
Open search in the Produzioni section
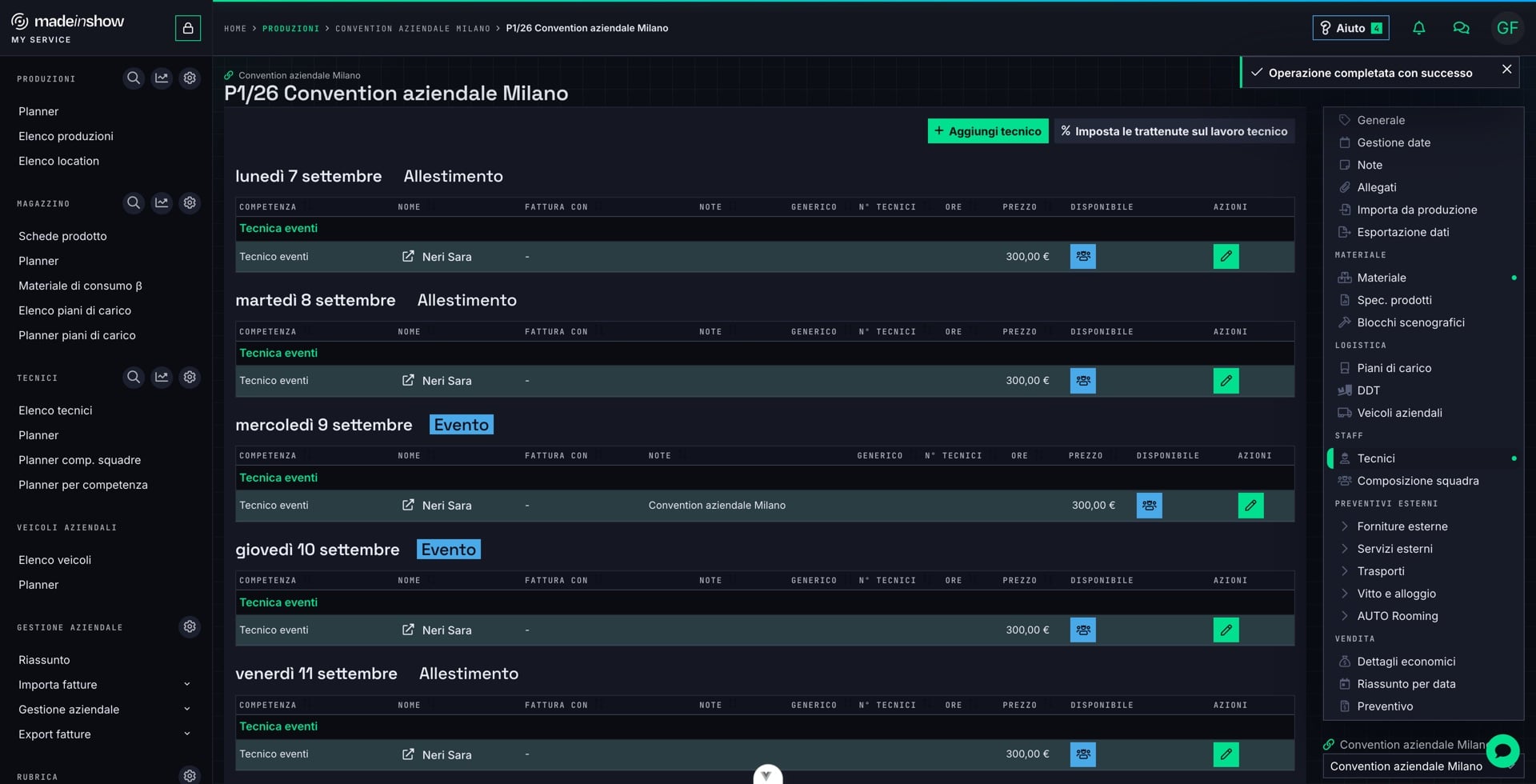(x=134, y=78)
